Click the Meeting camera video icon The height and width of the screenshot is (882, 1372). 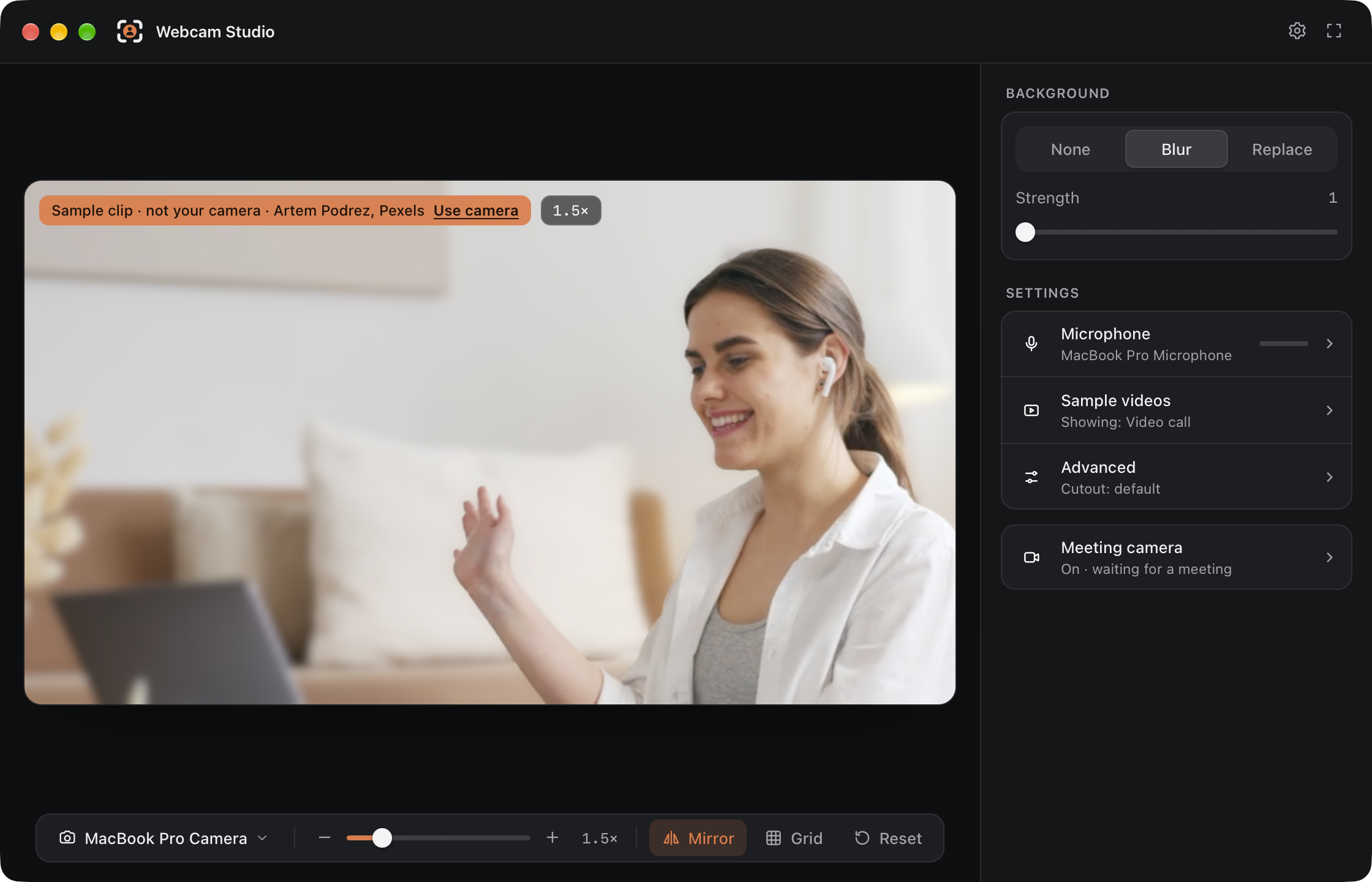pyautogui.click(x=1031, y=557)
